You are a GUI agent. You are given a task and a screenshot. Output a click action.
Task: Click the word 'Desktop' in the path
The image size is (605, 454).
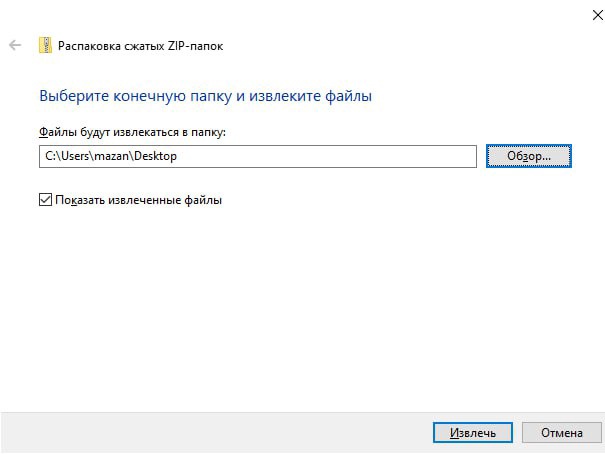[x=156, y=156]
